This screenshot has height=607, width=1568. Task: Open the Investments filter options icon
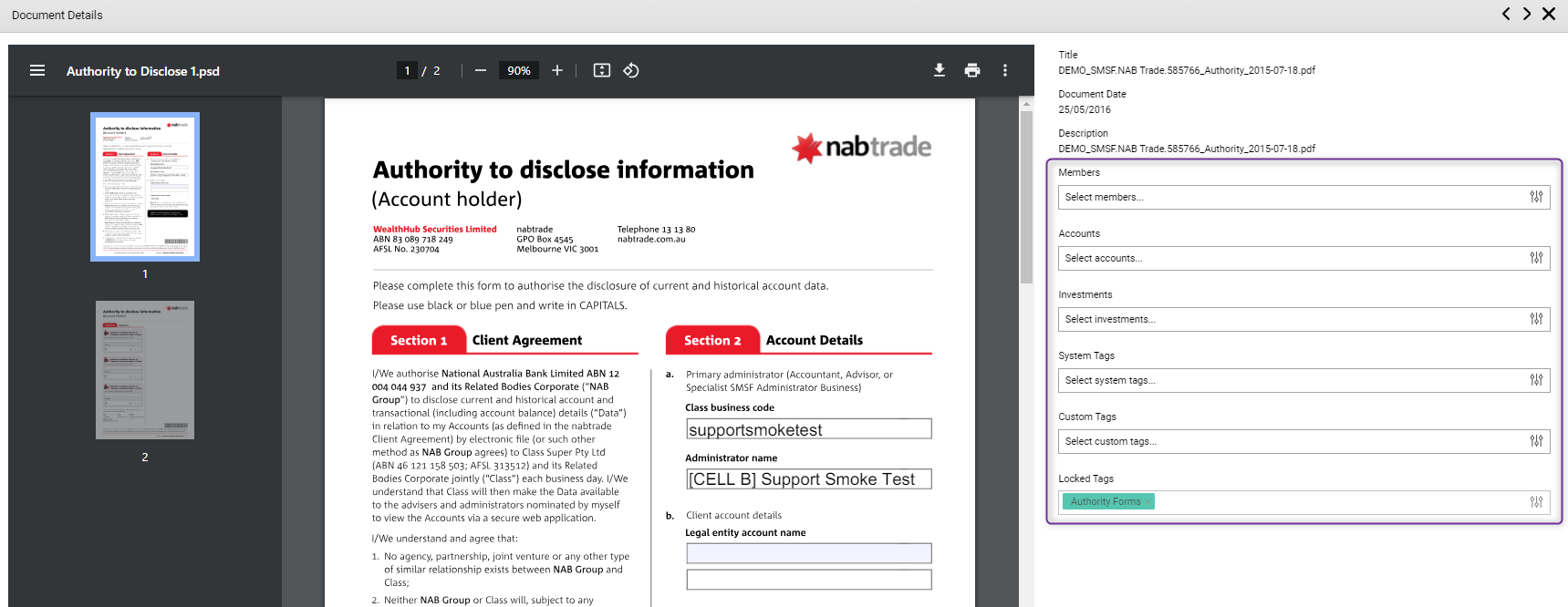(x=1536, y=319)
